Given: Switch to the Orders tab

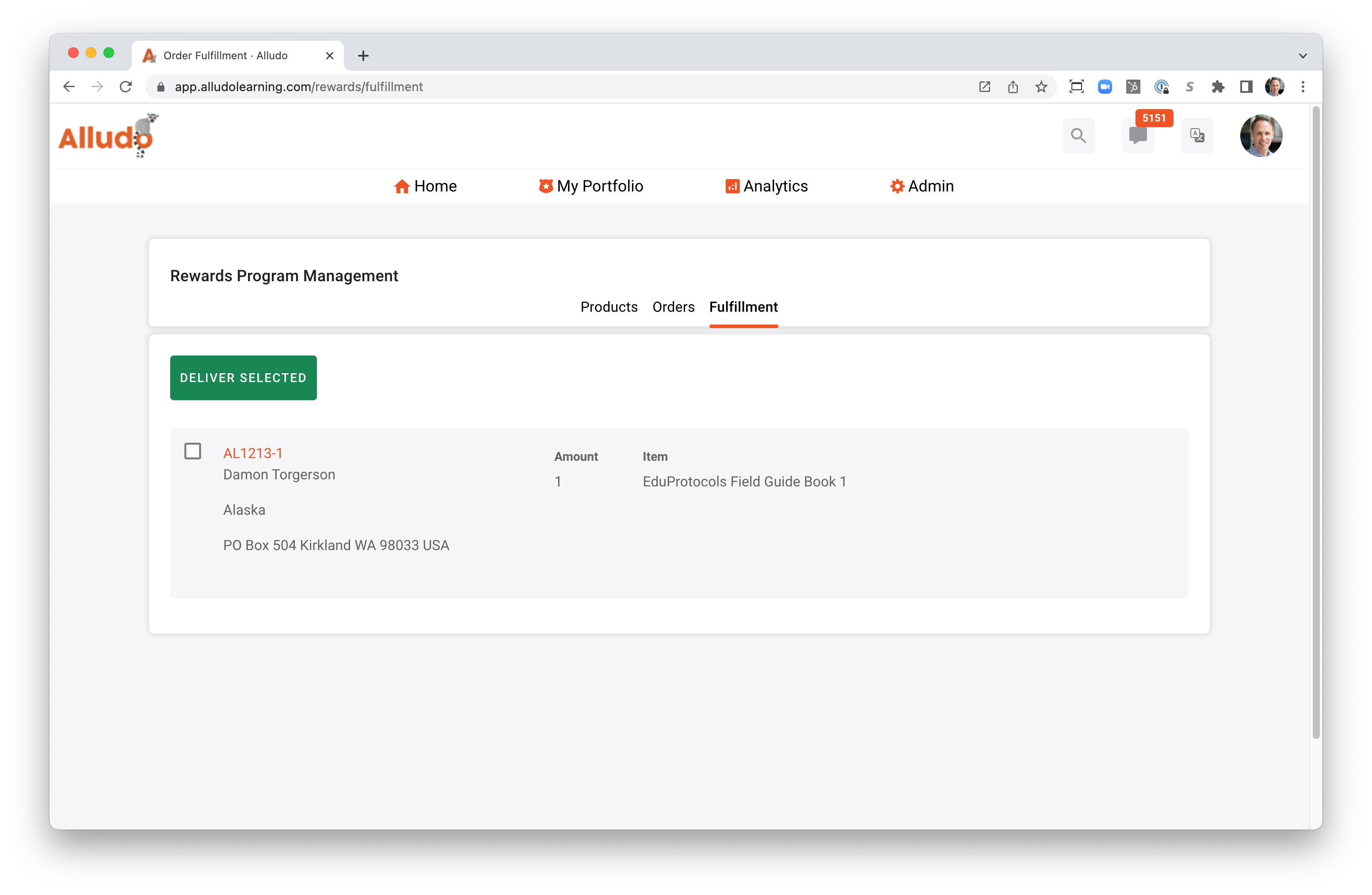Looking at the screenshot, I should [x=673, y=307].
